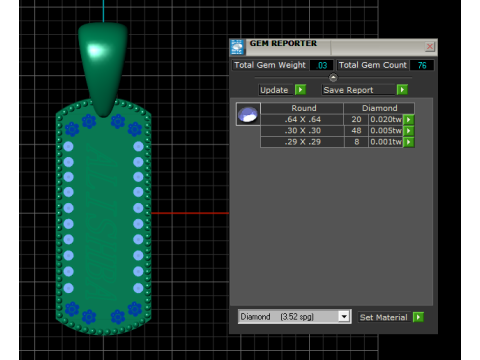This screenshot has width=480, height=360.
Task: Open the Diamond material dropdown arrow
Action: tap(344, 316)
